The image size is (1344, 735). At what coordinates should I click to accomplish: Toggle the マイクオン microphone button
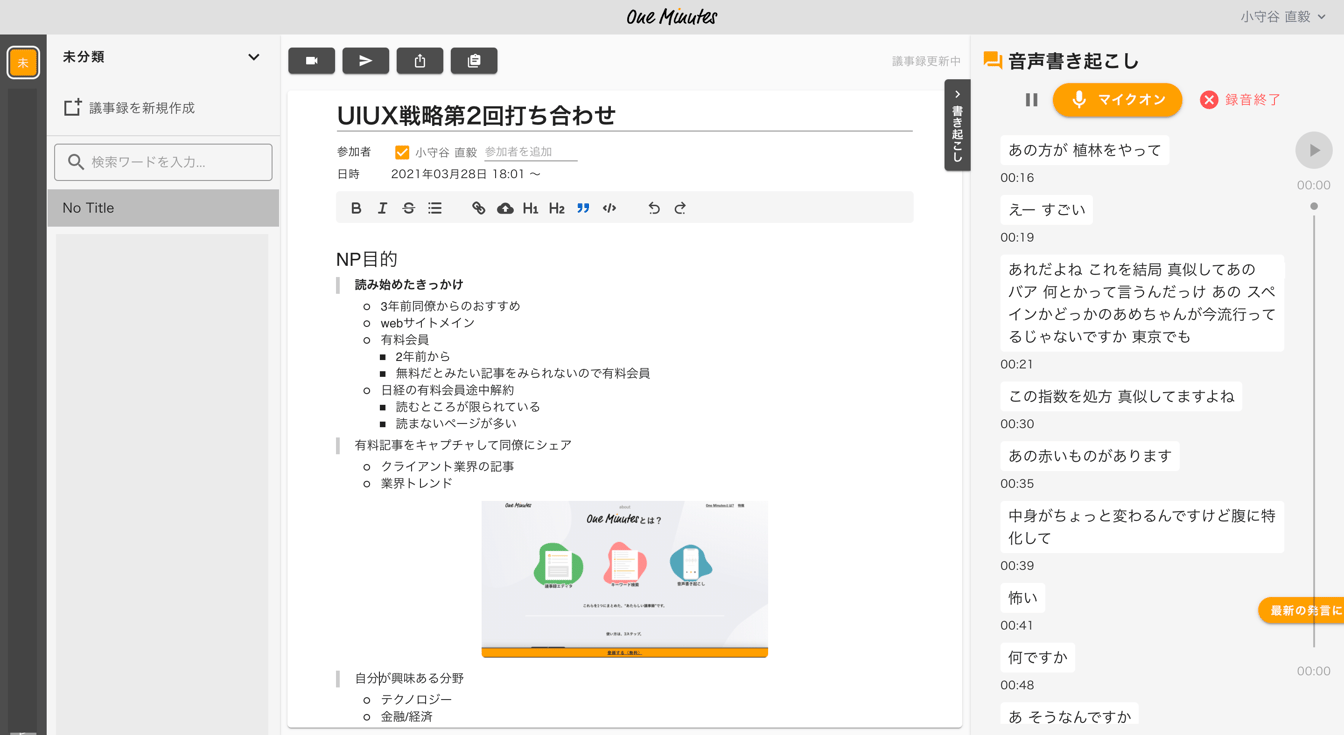point(1117,100)
